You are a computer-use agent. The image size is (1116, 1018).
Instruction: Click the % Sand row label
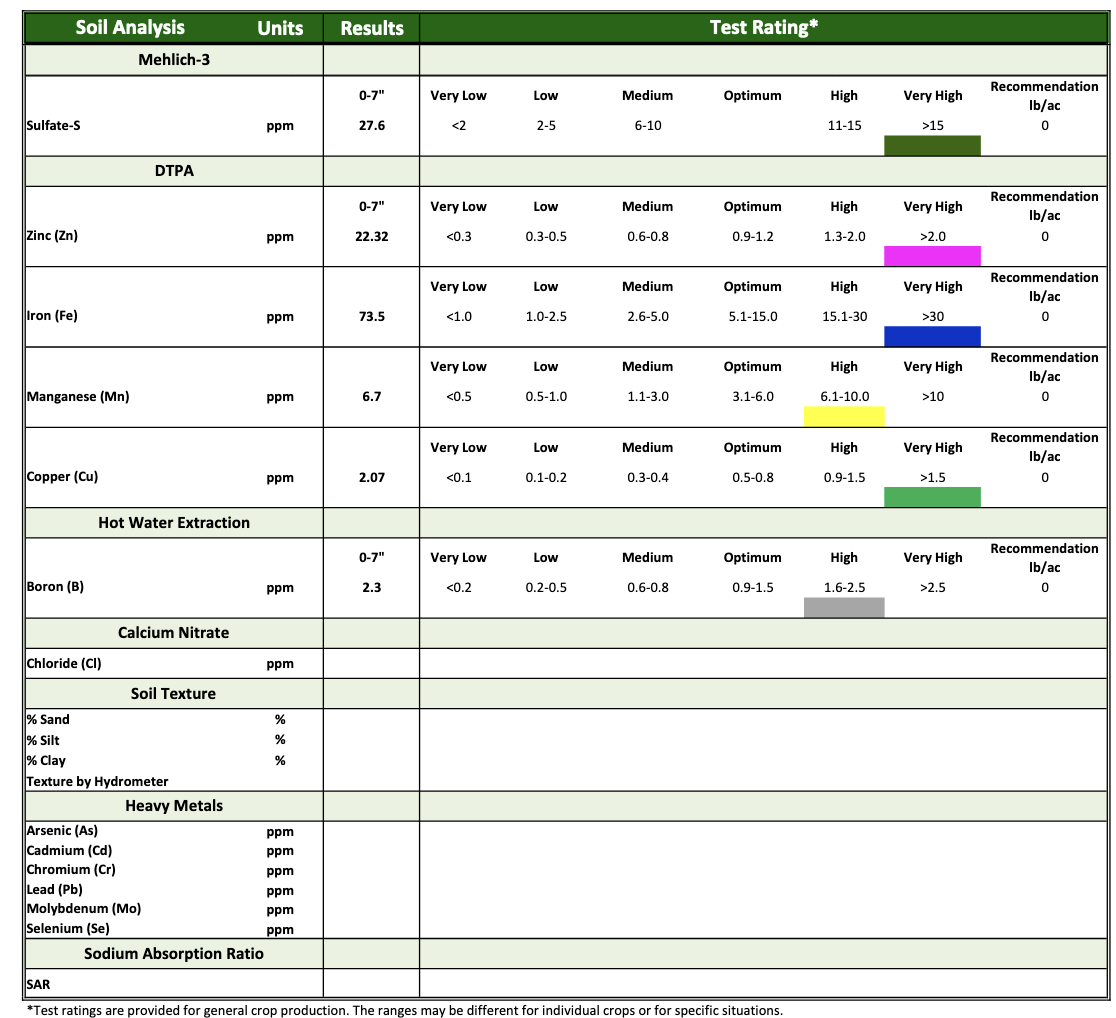tap(48, 720)
